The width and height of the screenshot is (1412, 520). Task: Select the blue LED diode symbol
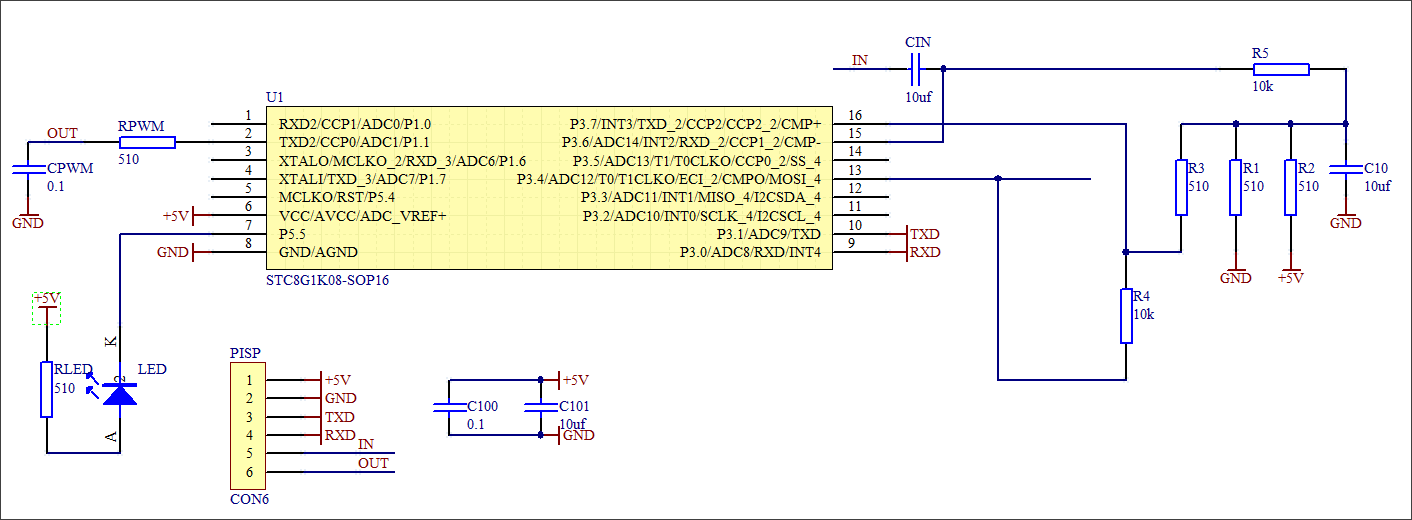tap(120, 392)
